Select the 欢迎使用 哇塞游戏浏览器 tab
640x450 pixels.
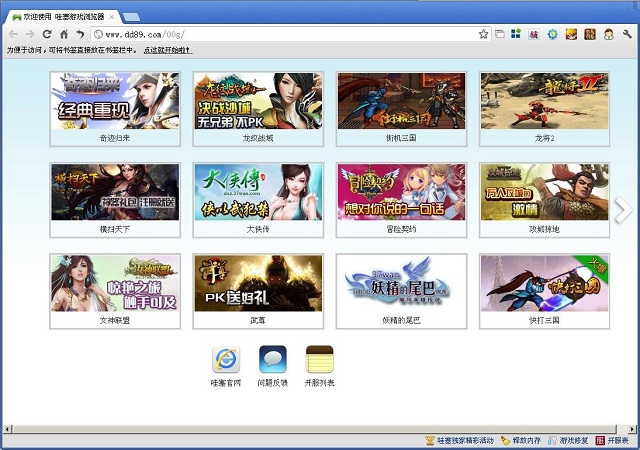point(60,16)
